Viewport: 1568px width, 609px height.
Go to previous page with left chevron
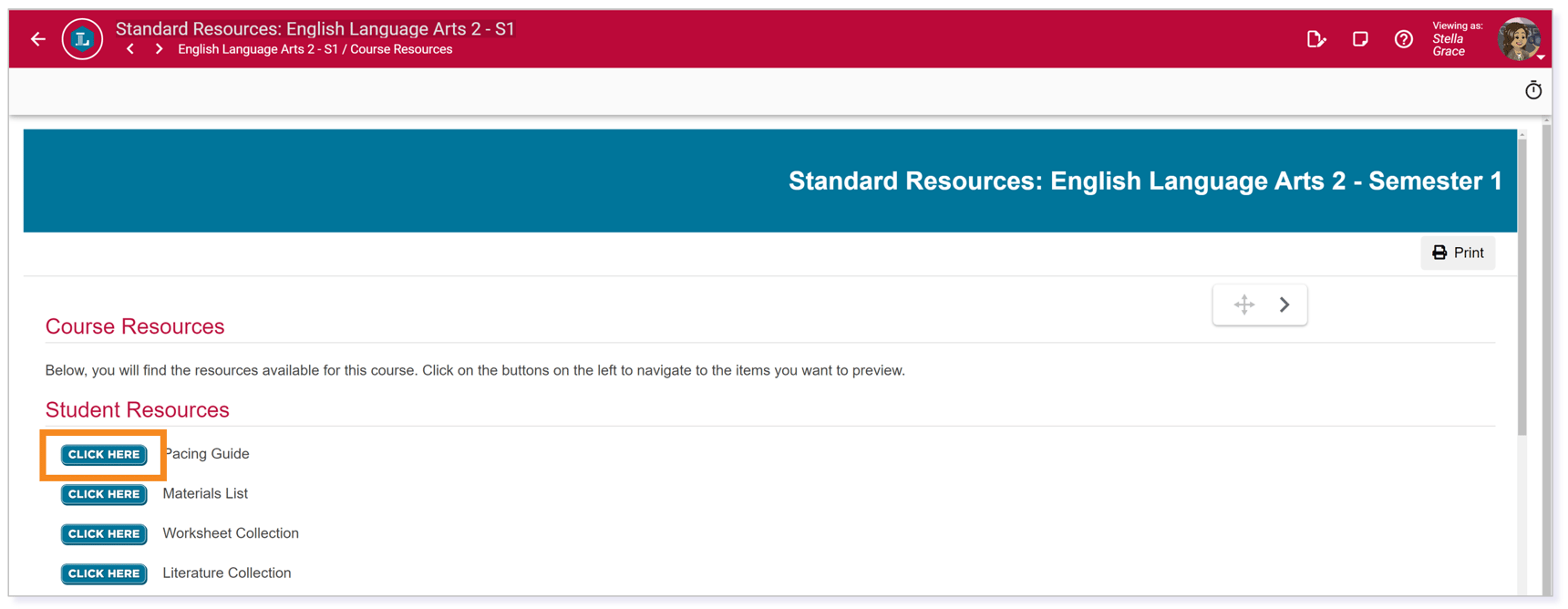(x=130, y=49)
